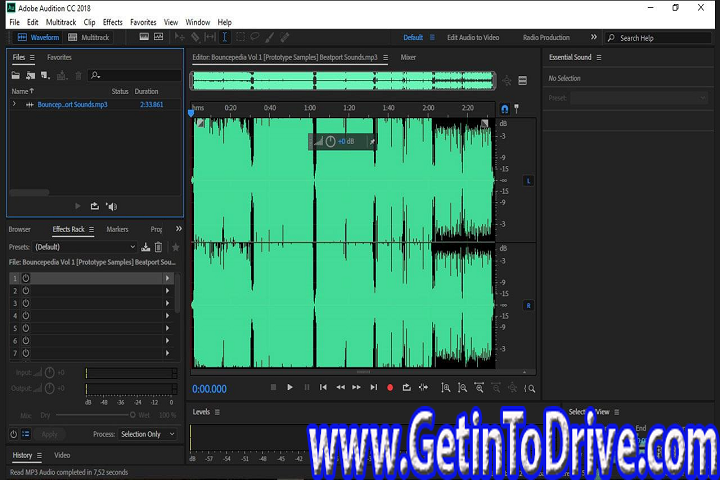Click the Input gain knob
The height and width of the screenshot is (480, 720).
[50, 373]
